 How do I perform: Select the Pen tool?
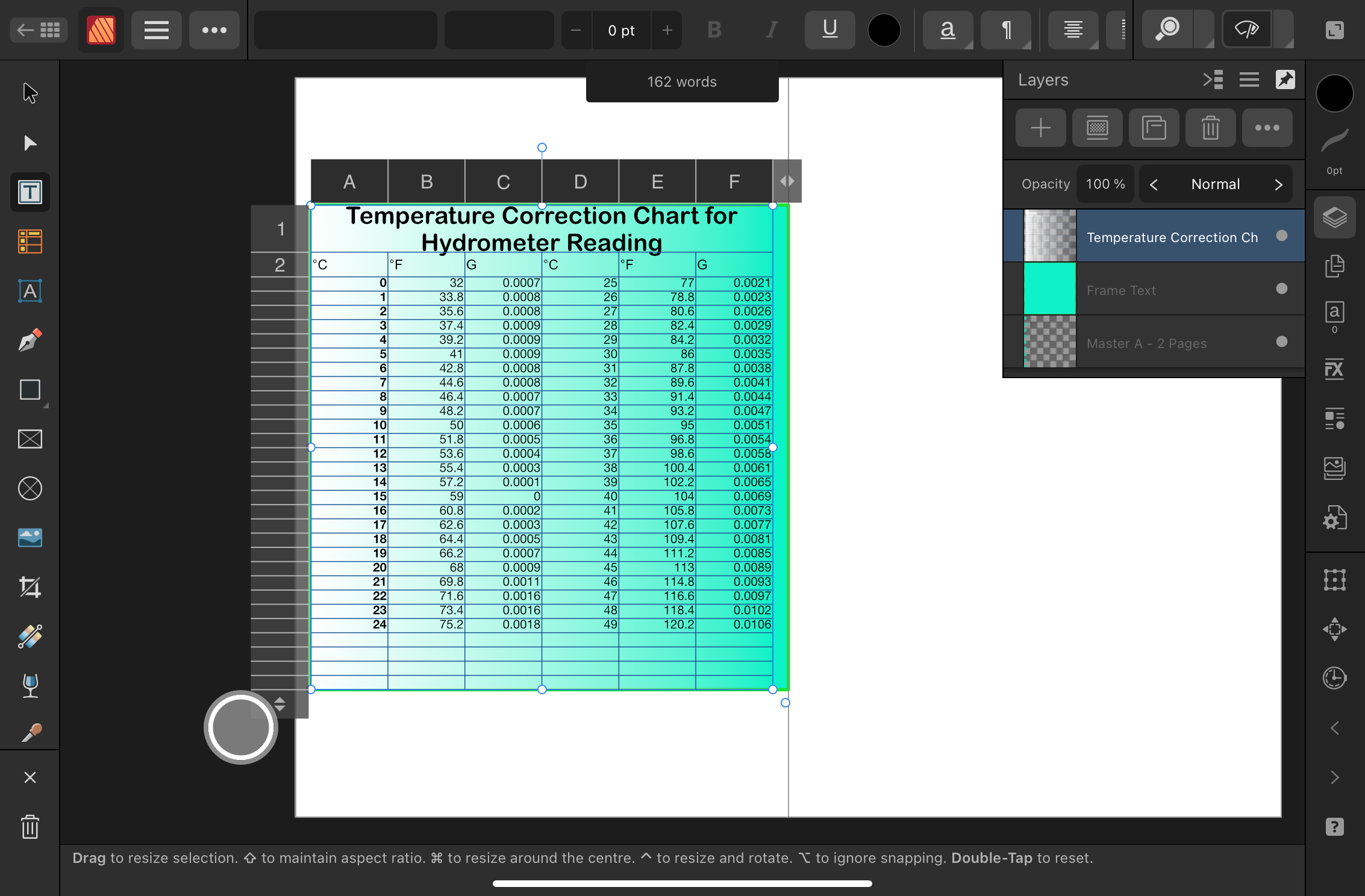click(30, 340)
